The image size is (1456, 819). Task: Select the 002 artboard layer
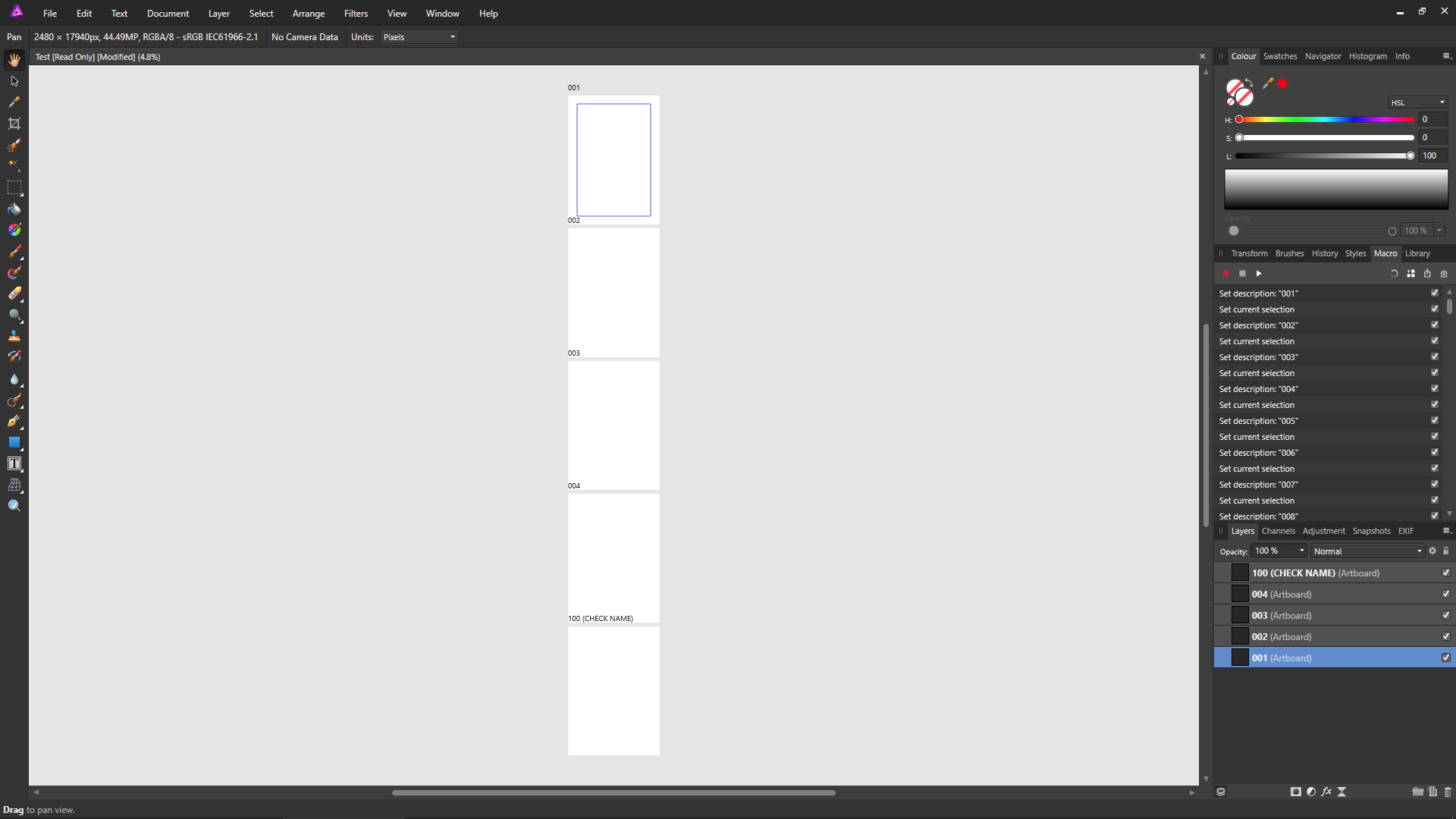tap(1335, 637)
